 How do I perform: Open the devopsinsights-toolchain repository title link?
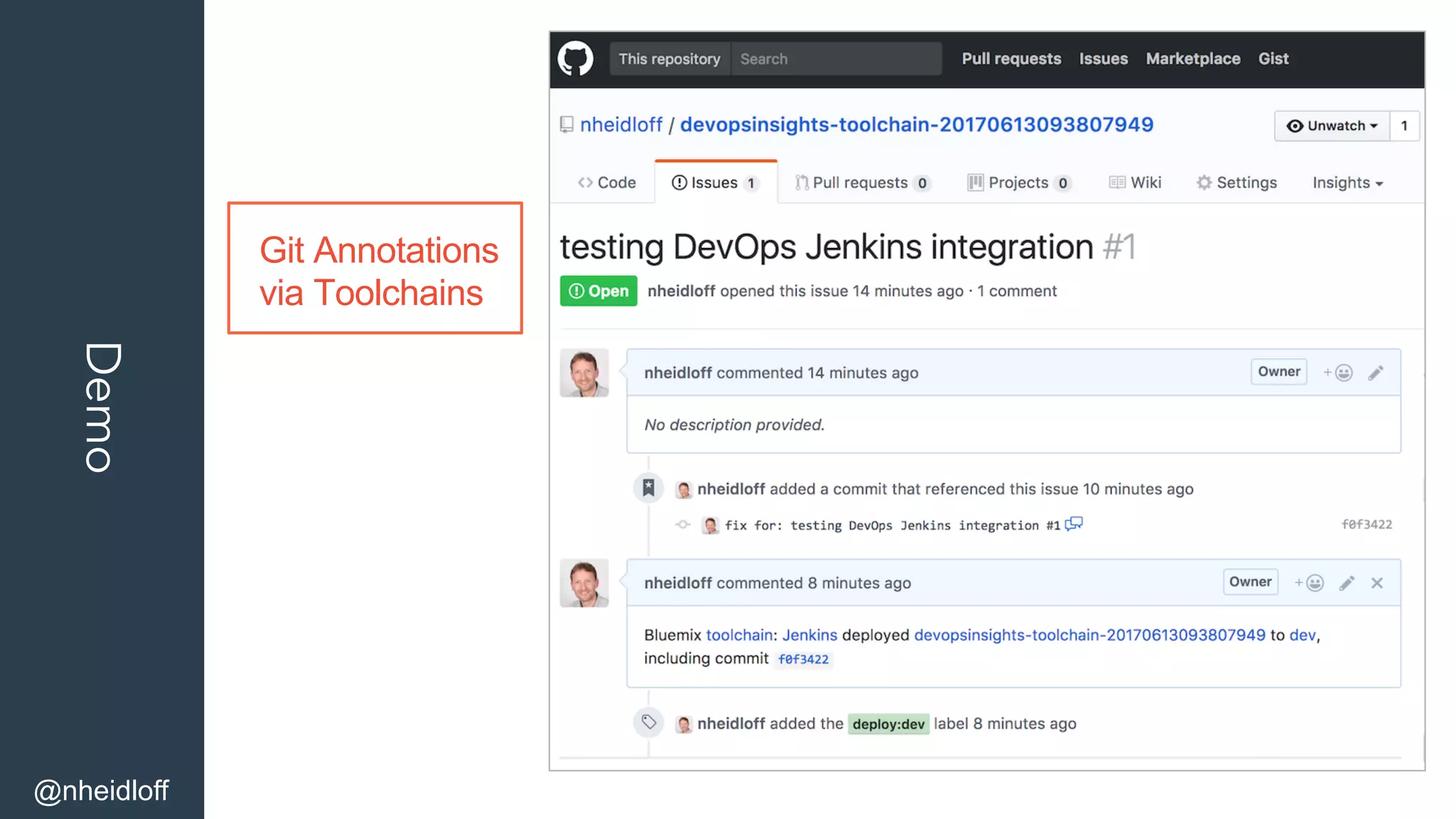click(x=916, y=124)
